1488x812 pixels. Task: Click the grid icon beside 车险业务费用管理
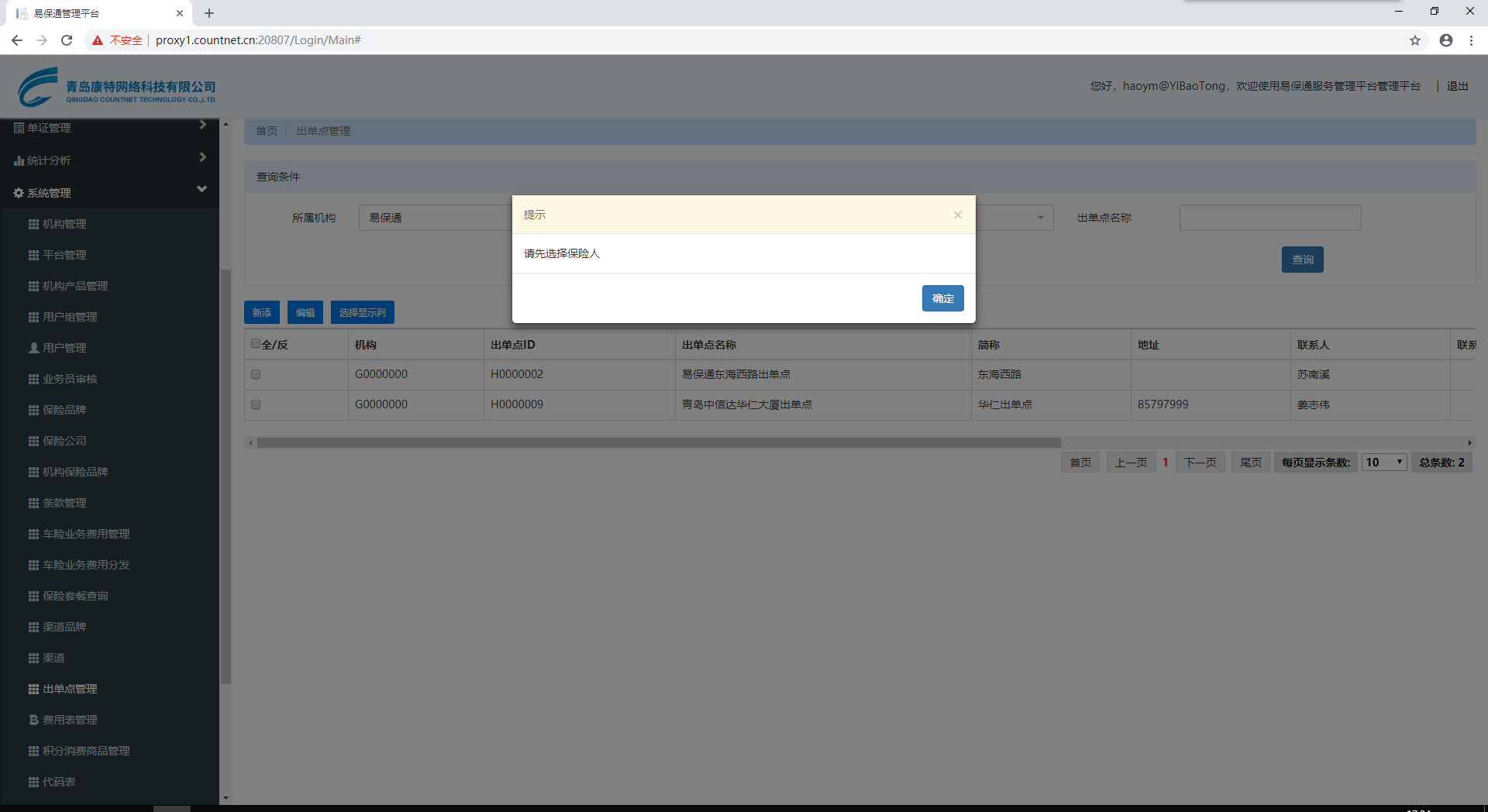point(33,534)
